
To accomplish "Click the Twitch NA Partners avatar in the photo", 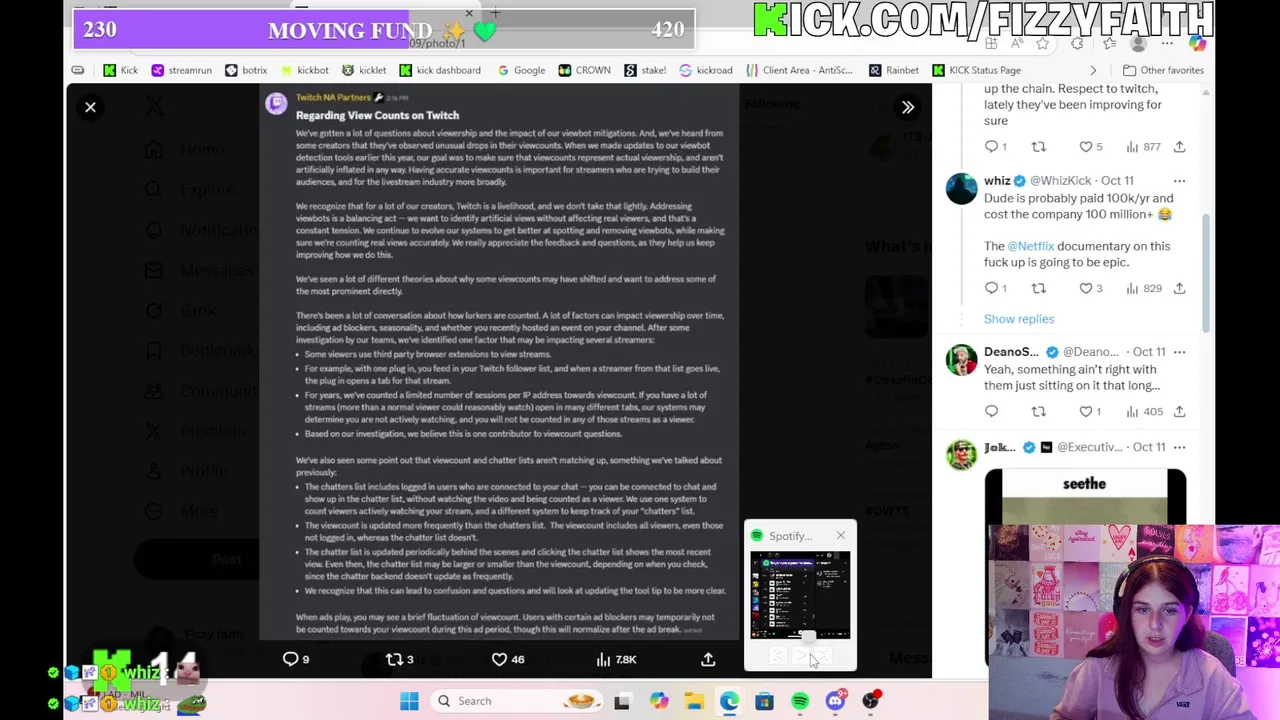I will click(x=277, y=105).
